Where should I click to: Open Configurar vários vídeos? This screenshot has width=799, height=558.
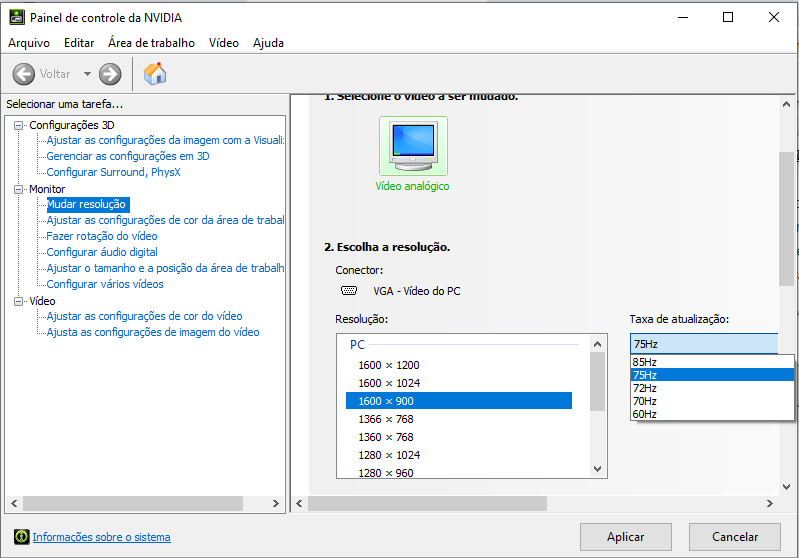point(105,284)
